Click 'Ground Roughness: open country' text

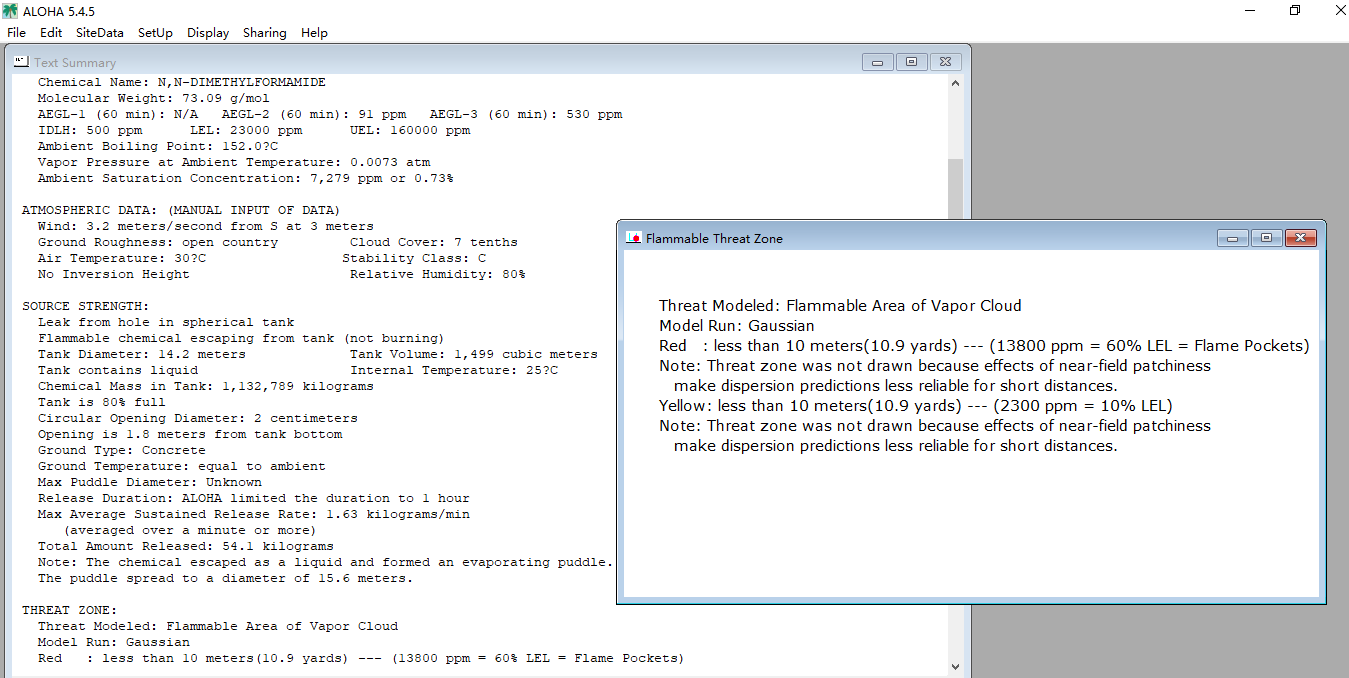pyautogui.click(x=157, y=242)
